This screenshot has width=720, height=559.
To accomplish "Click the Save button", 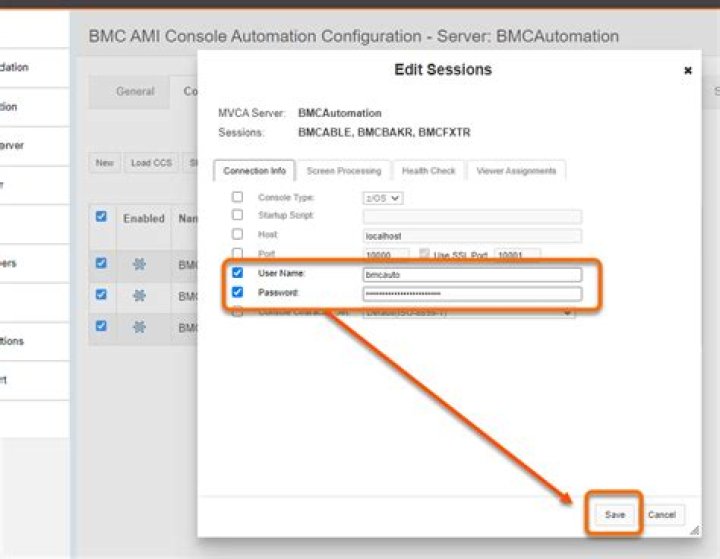I will point(615,514).
